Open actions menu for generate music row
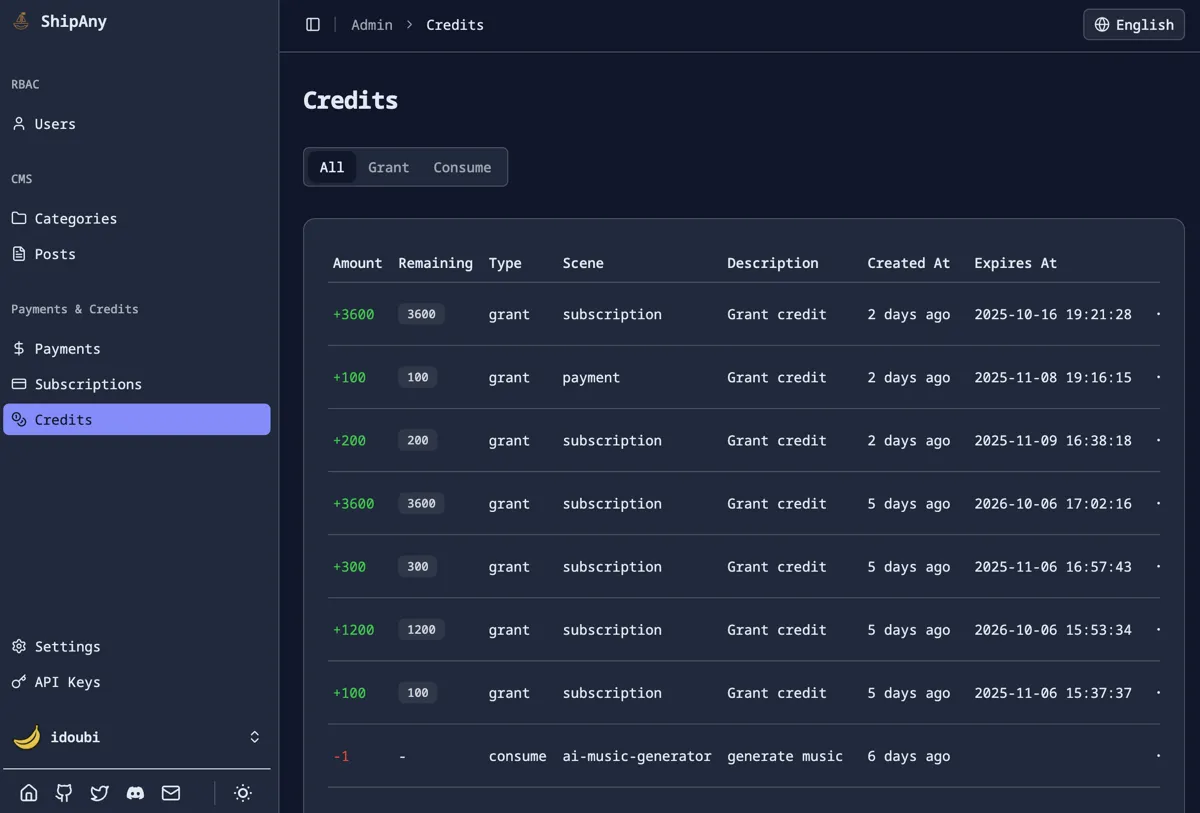Image resolution: width=1200 pixels, height=813 pixels. (x=1158, y=756)
